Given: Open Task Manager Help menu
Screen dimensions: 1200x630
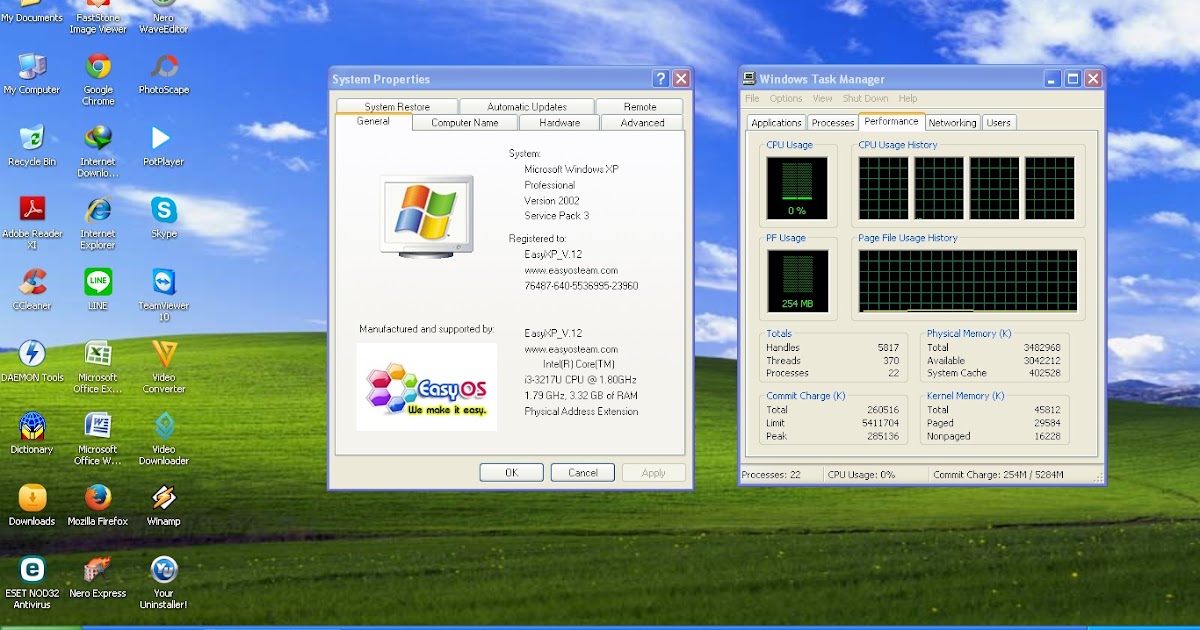Looking at the screenshot, I should click(908, 99).
